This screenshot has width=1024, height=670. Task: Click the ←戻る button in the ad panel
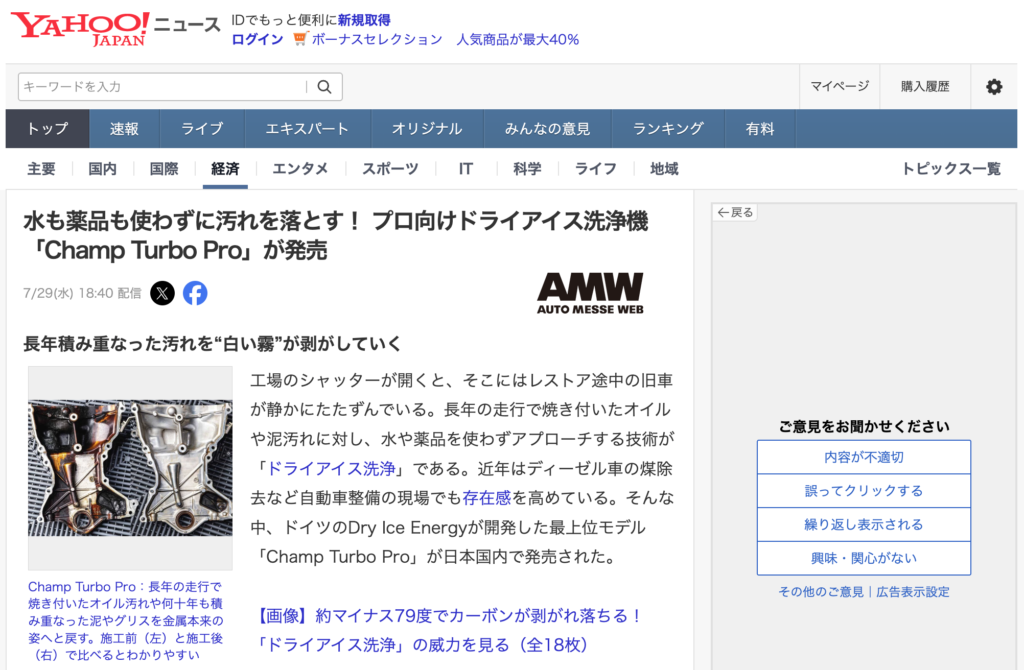(735, 212)
